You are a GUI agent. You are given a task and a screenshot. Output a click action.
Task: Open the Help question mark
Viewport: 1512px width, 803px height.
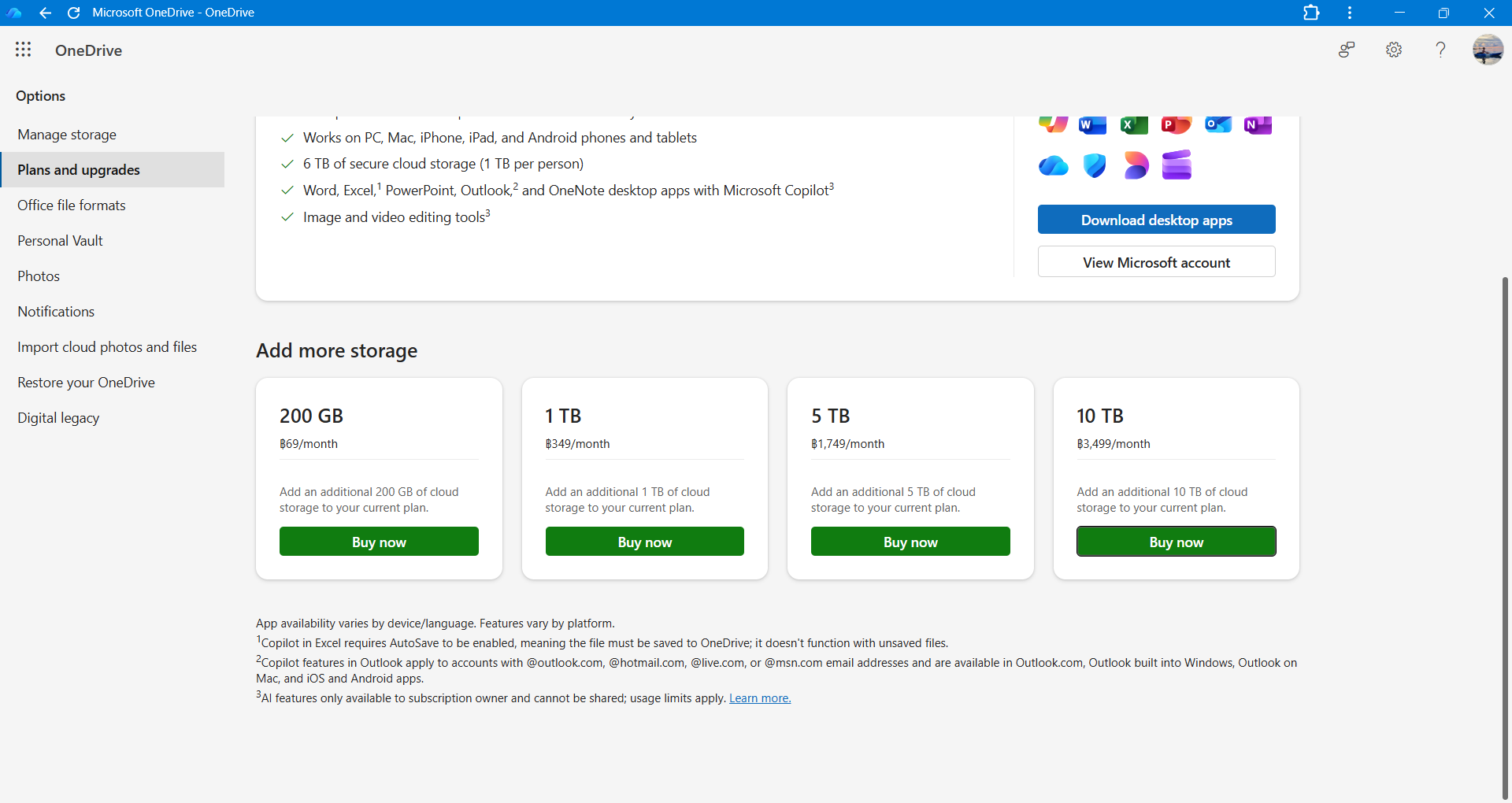[x=1440, y=50]
